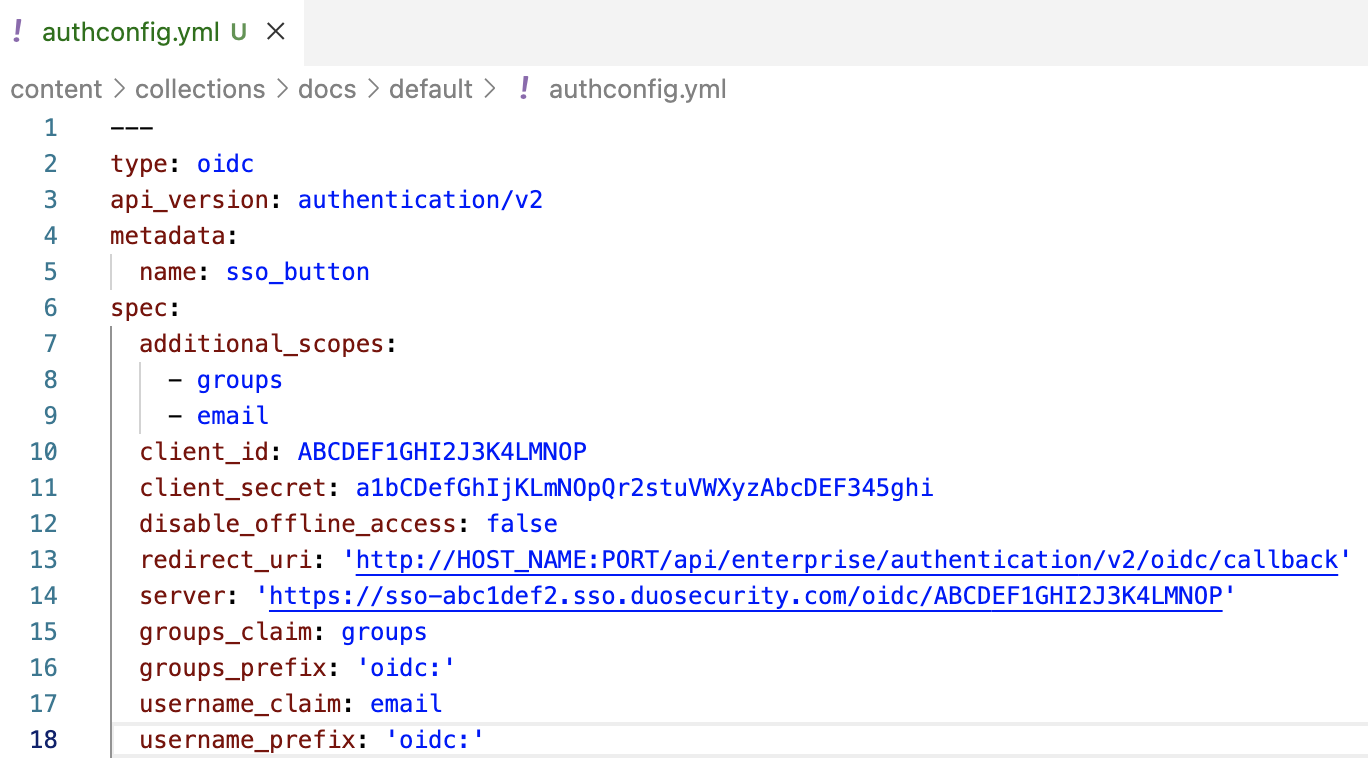Open the authconfig.yml breadcrumb dropdown
The image size is (1368, 776).
(x=637, y=89)
